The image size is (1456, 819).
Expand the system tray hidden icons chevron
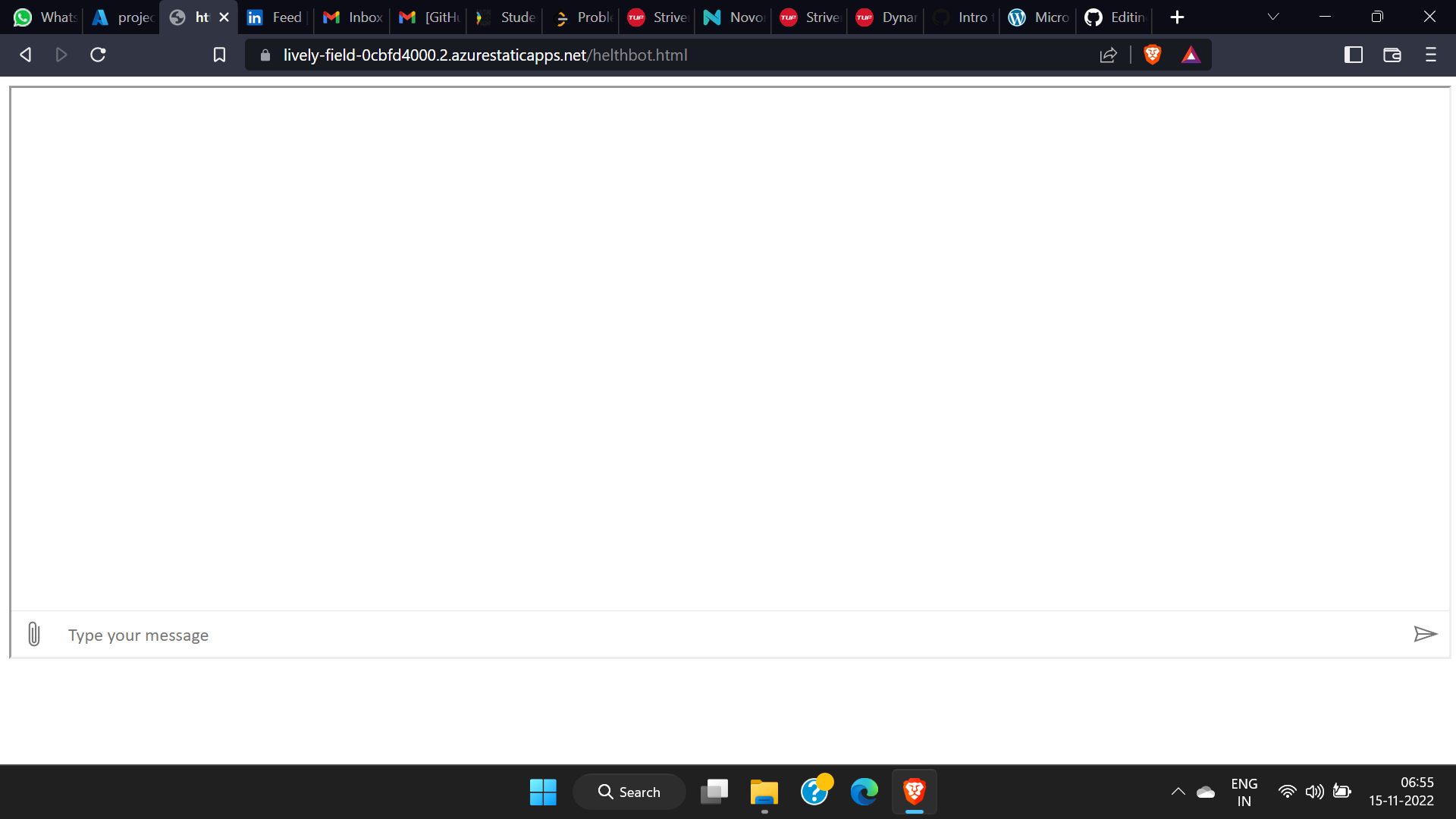(1178, 792)
